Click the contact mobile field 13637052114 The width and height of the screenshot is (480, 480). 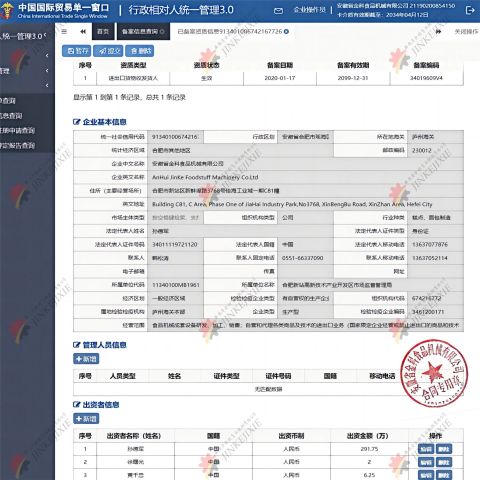click(x=435, y=258)
